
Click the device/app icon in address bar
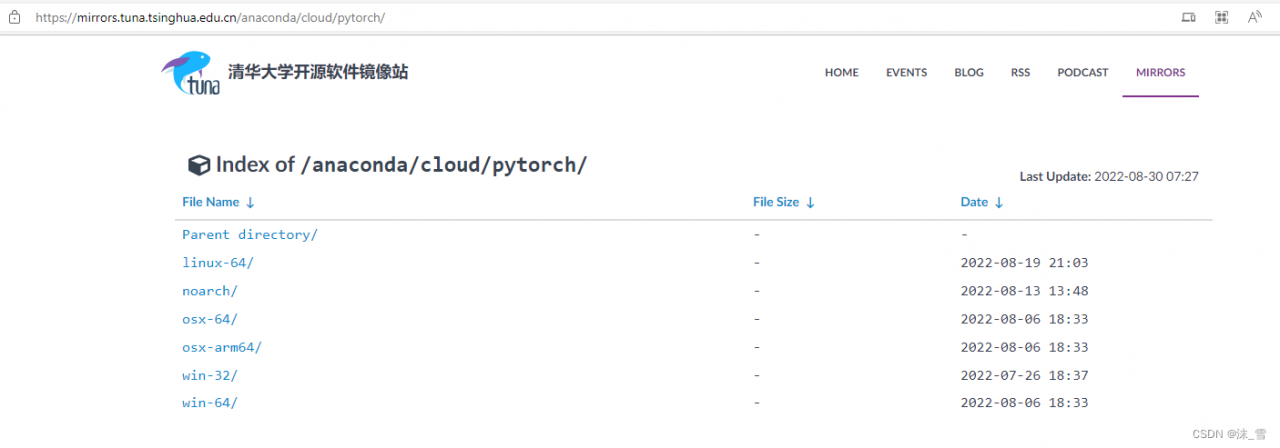point(1188,17)
